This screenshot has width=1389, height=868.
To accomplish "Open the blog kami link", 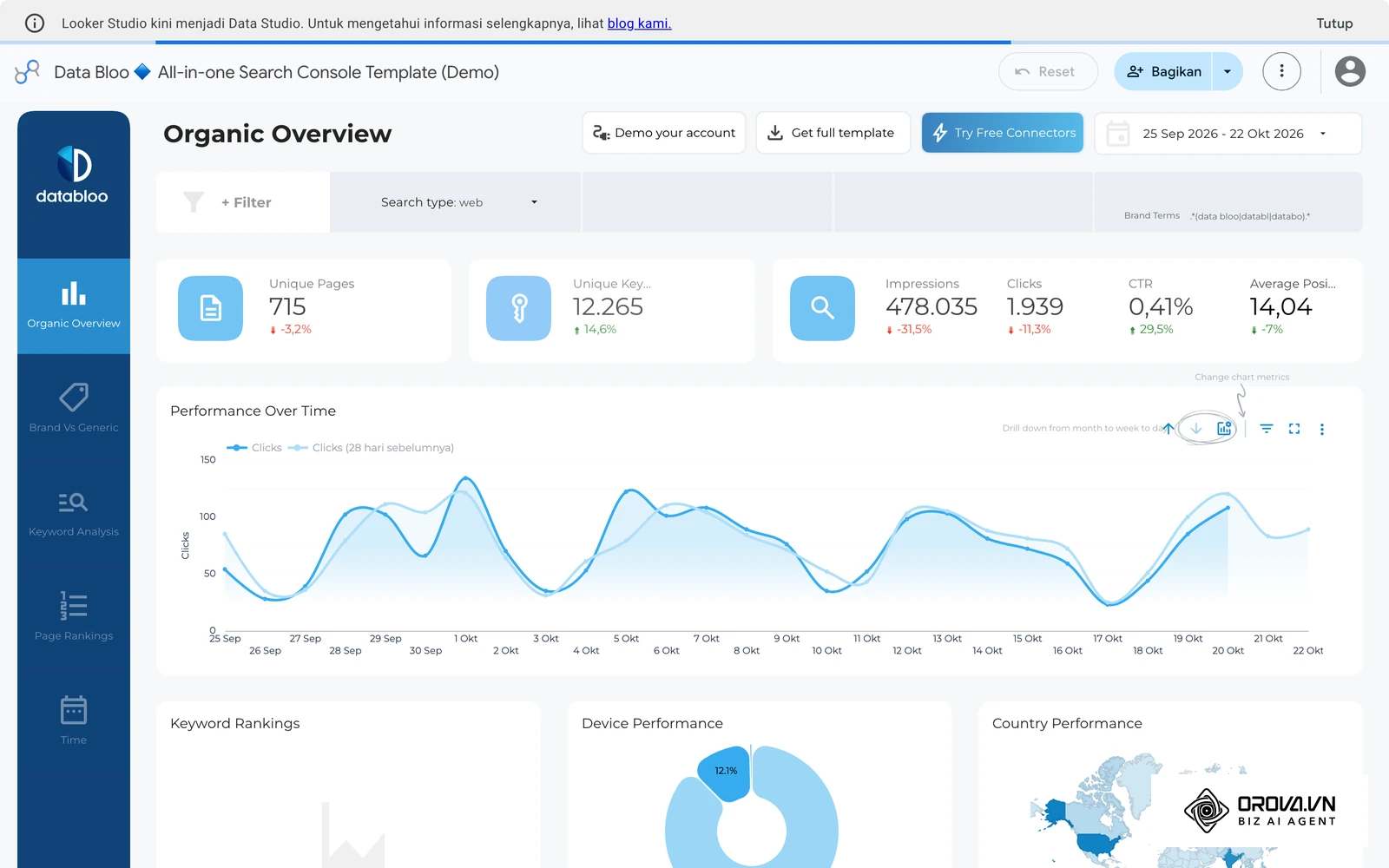I will pyautogui.click(x=639, y=23).
